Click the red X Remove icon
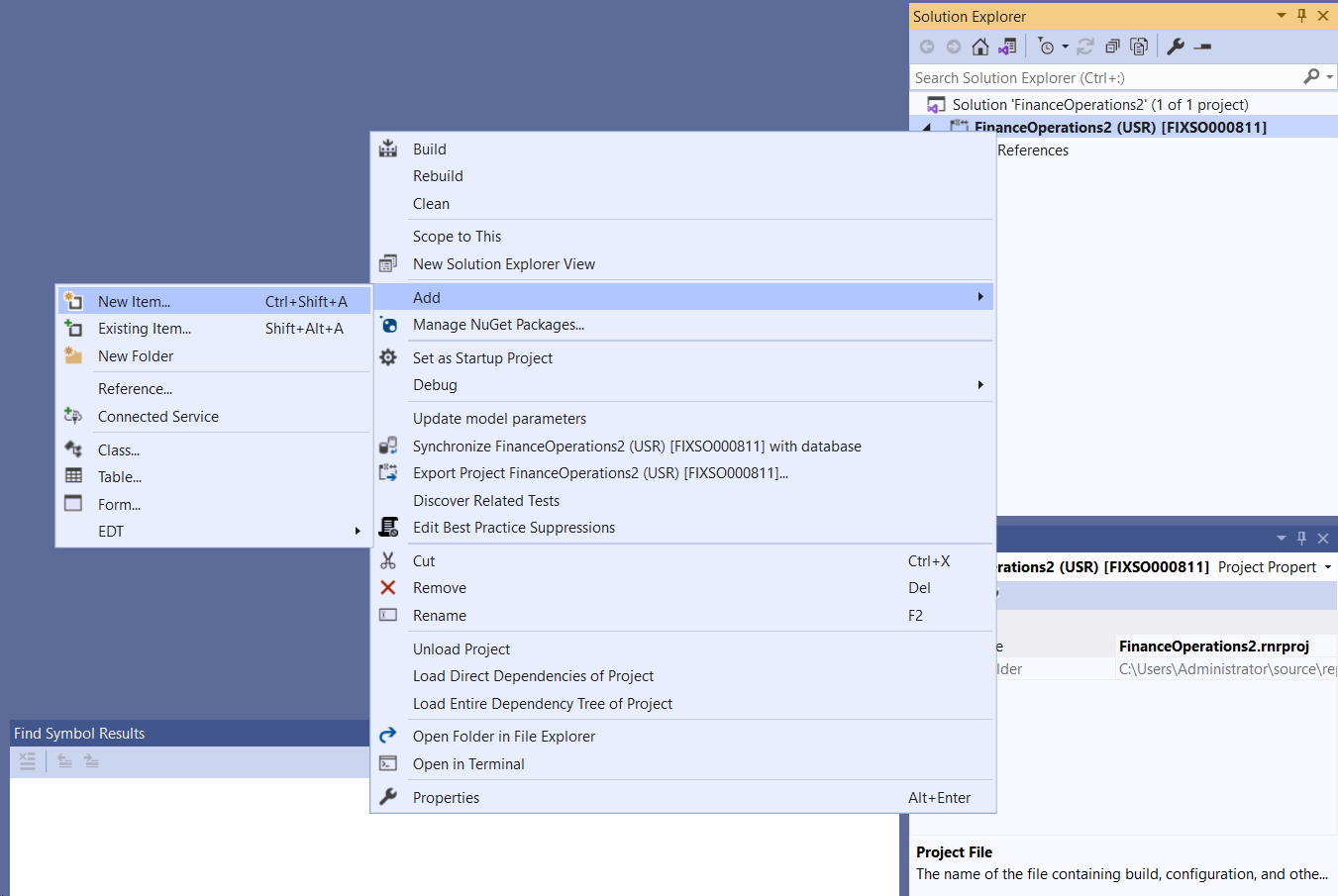1338x896 pixels. pyautogui.click(x=388, y=588)
